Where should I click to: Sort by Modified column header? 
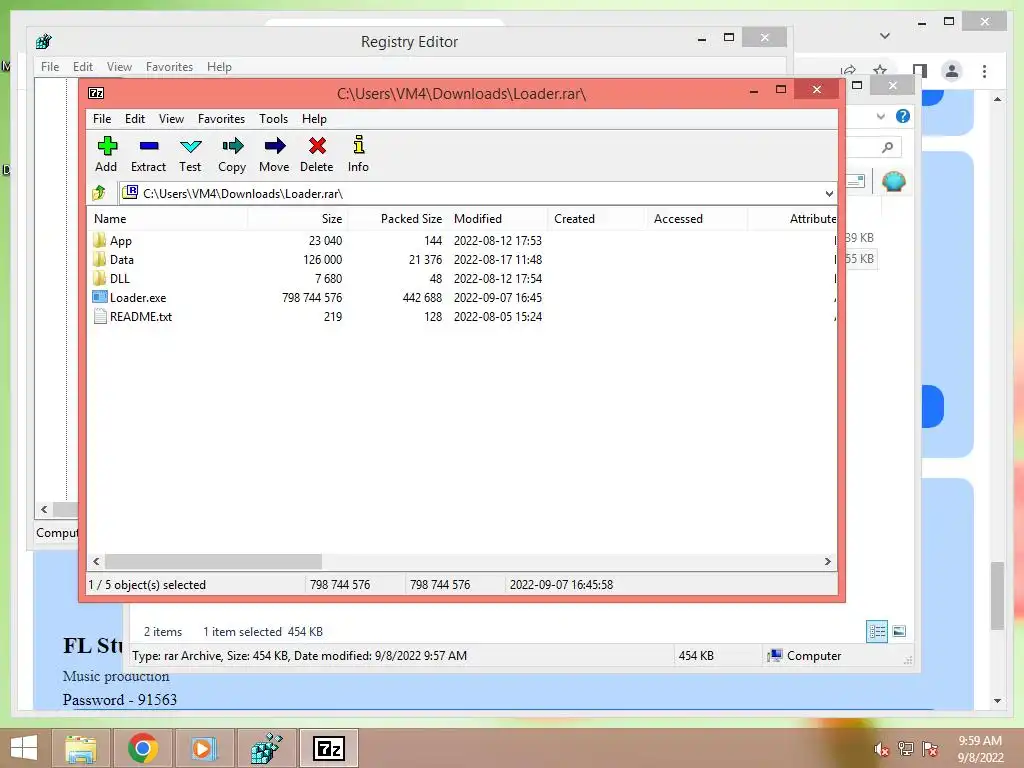tap(498, 219)
